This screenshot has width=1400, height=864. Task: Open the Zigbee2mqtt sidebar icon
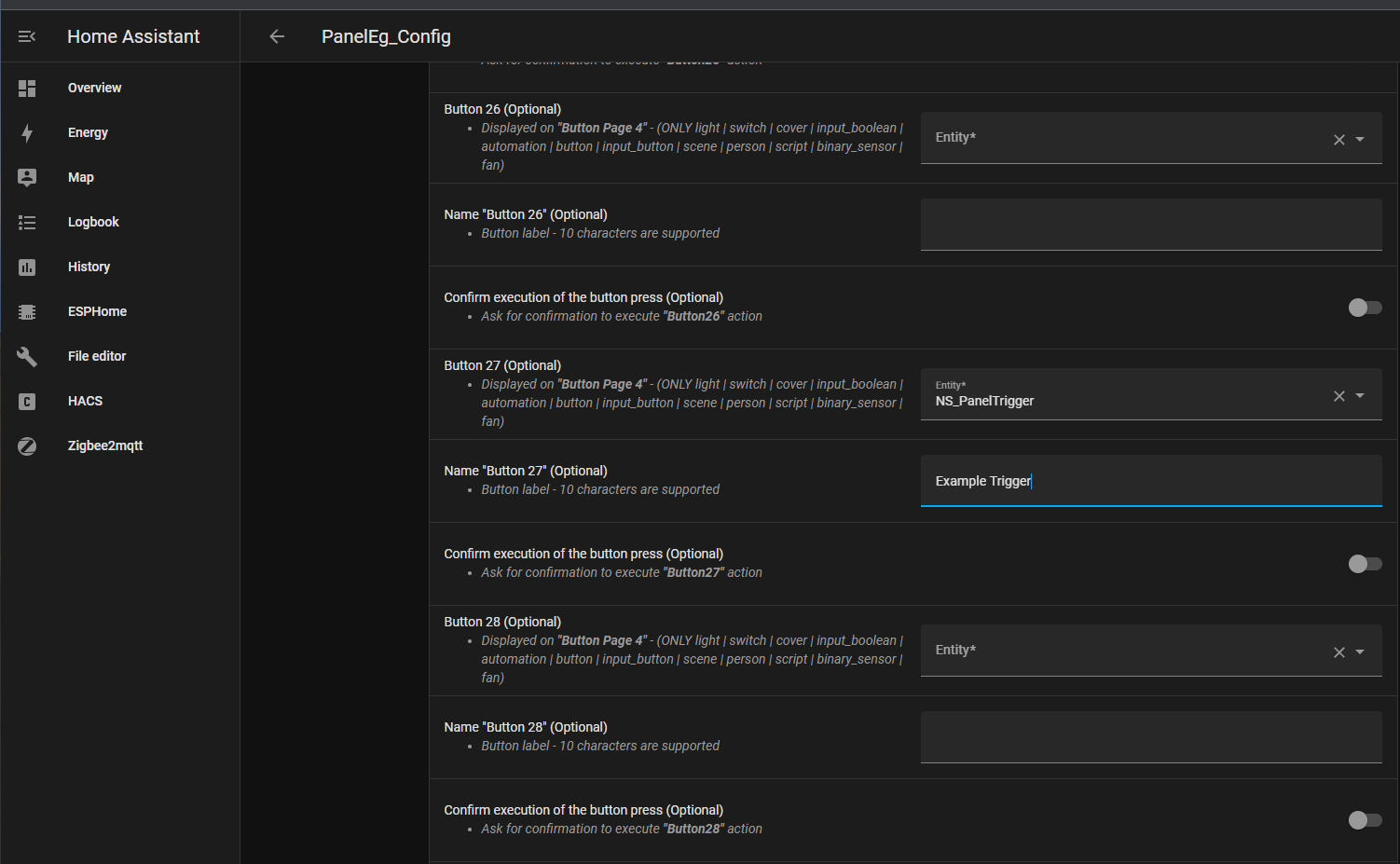(x=27, y=446)
